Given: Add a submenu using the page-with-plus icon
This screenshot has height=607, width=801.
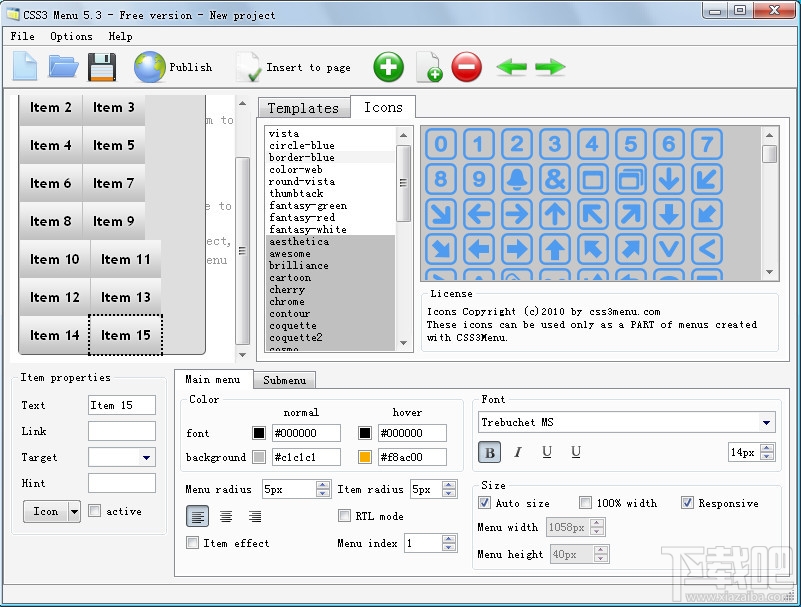Looking at the screenshot, I should pyautogui.click(x=428, y=68).
